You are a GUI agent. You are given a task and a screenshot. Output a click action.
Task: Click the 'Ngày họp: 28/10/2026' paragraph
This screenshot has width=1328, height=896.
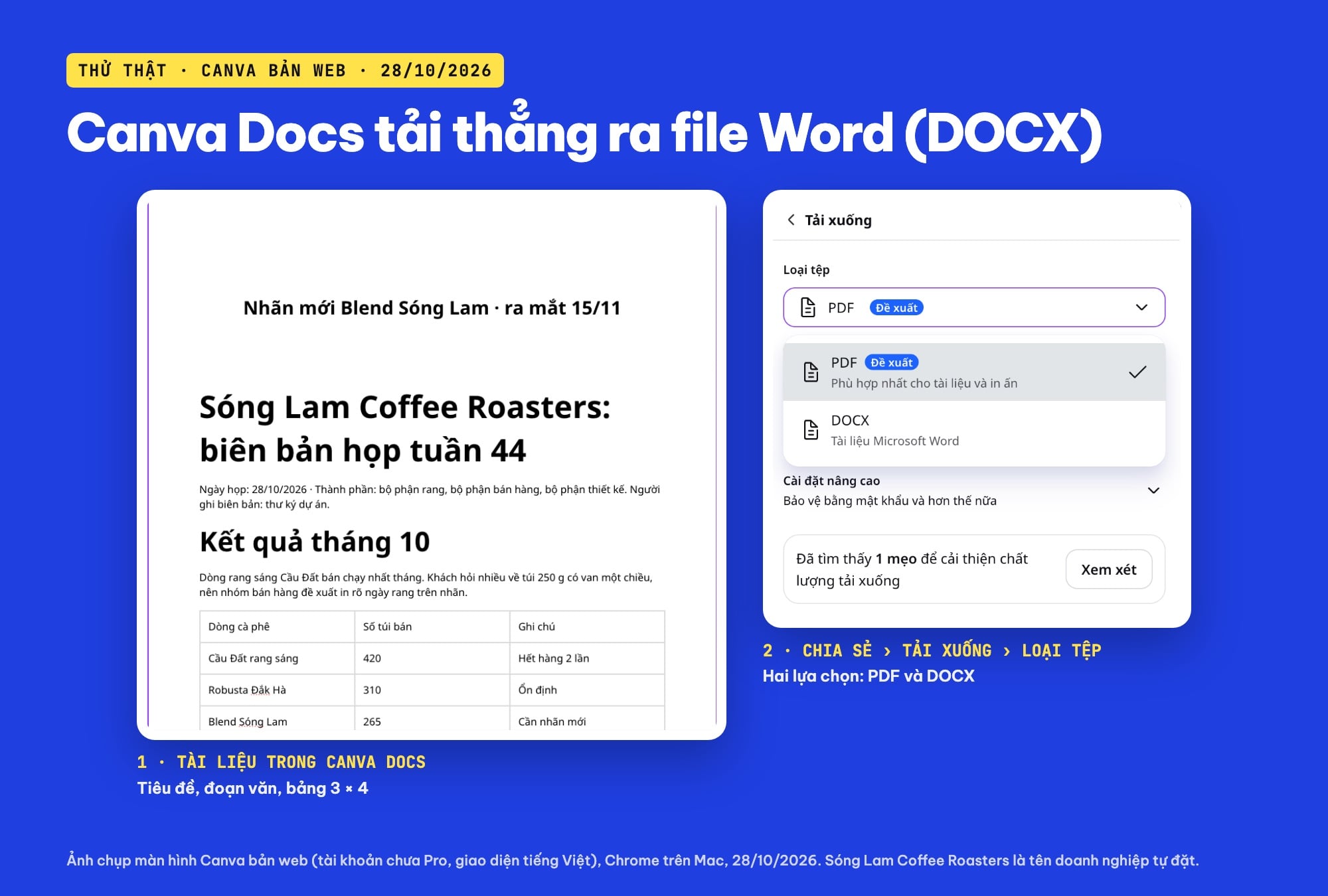[x=430, y=496]
